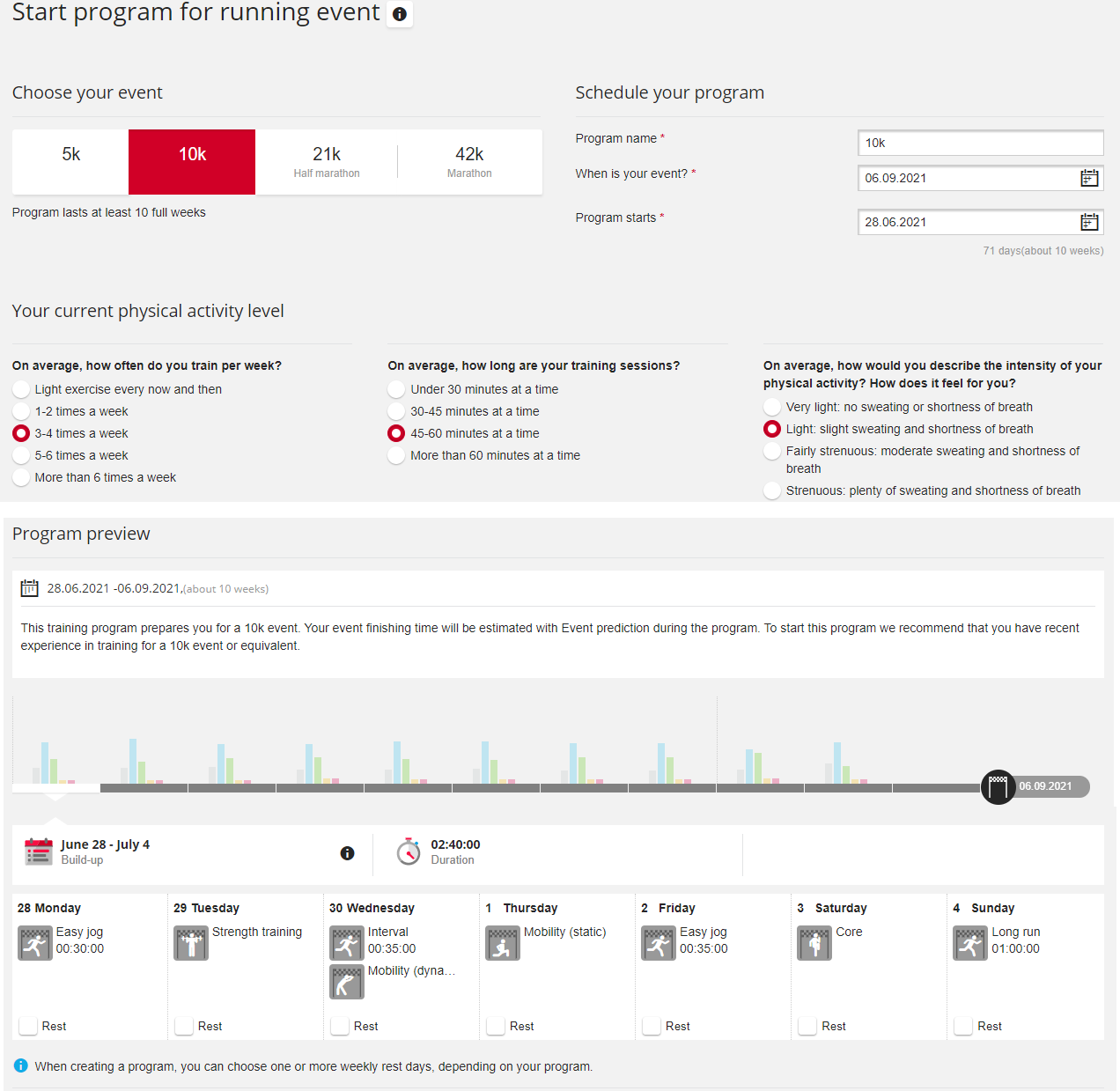The image size is (1120, 1091).
Task: Select 5k event
Action: (70, 162)
